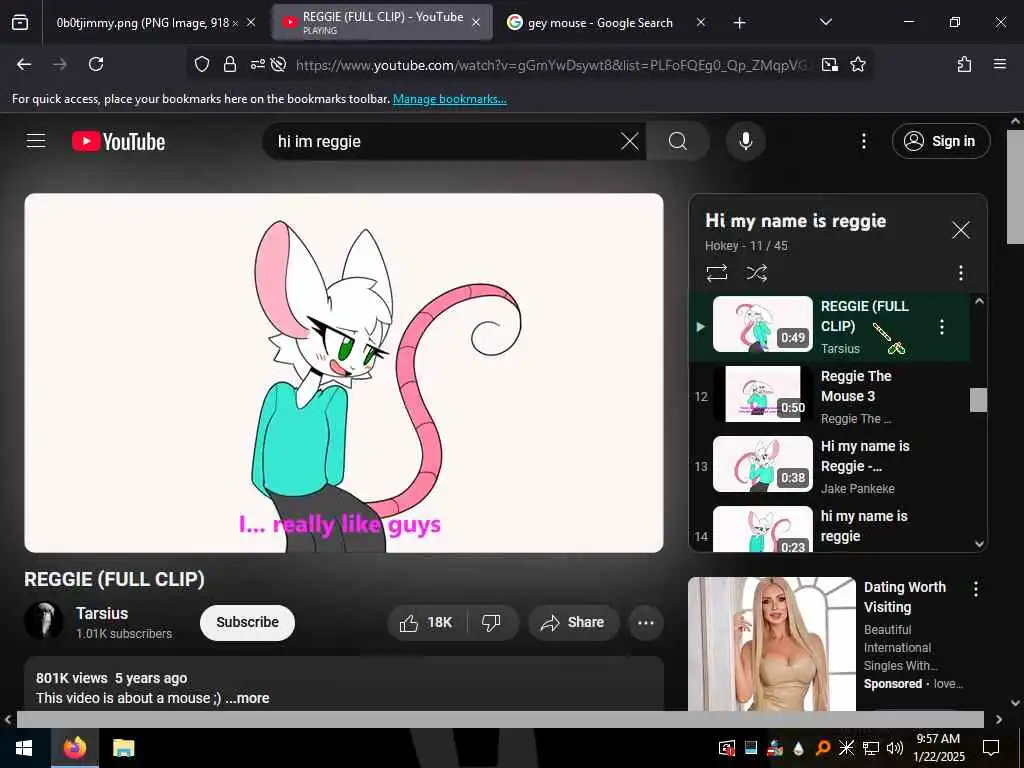
Task: Close the gey mouse Google Search tab
Action: click(x=701, y=23)
